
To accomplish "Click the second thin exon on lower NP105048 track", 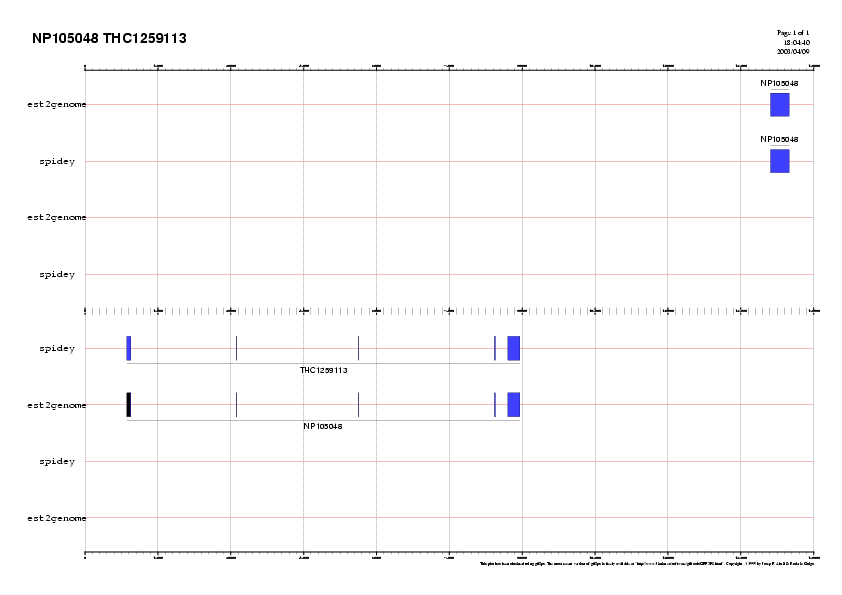I will (236, 404).
